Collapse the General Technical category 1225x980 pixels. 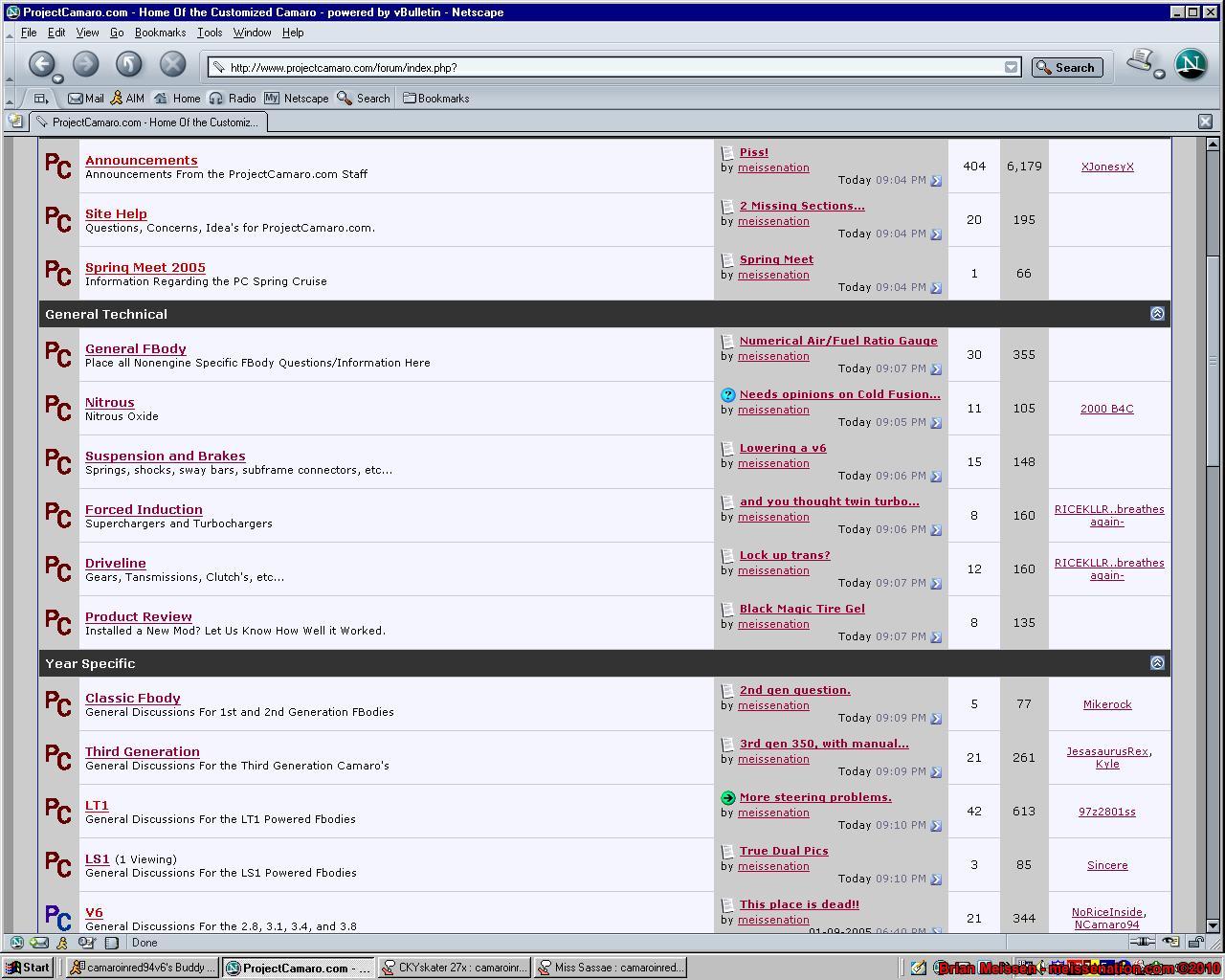click(1157, 314)
